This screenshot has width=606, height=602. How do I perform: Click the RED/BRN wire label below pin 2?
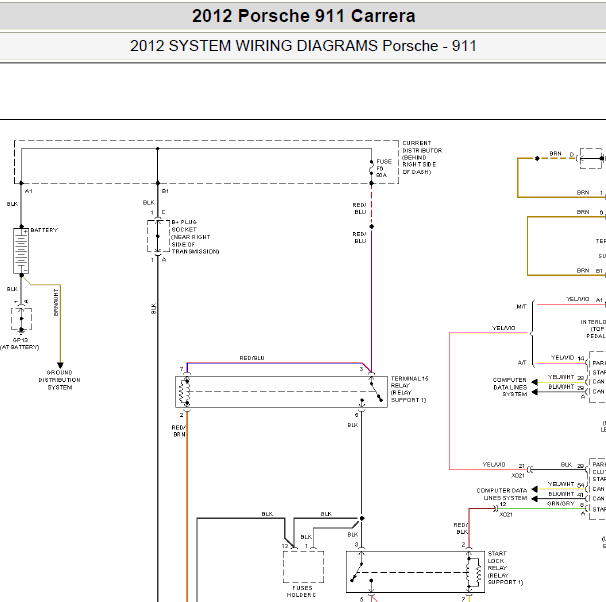[179, 431]
